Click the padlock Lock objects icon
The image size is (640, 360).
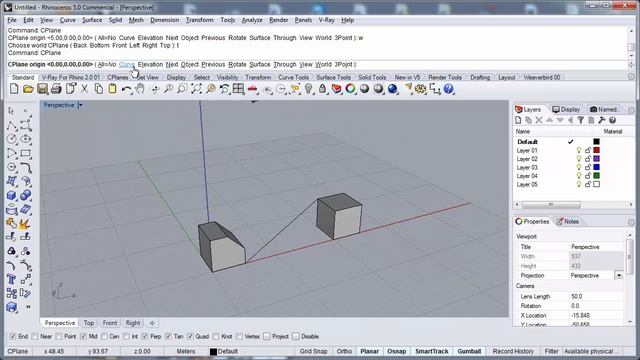coord(322,89)
